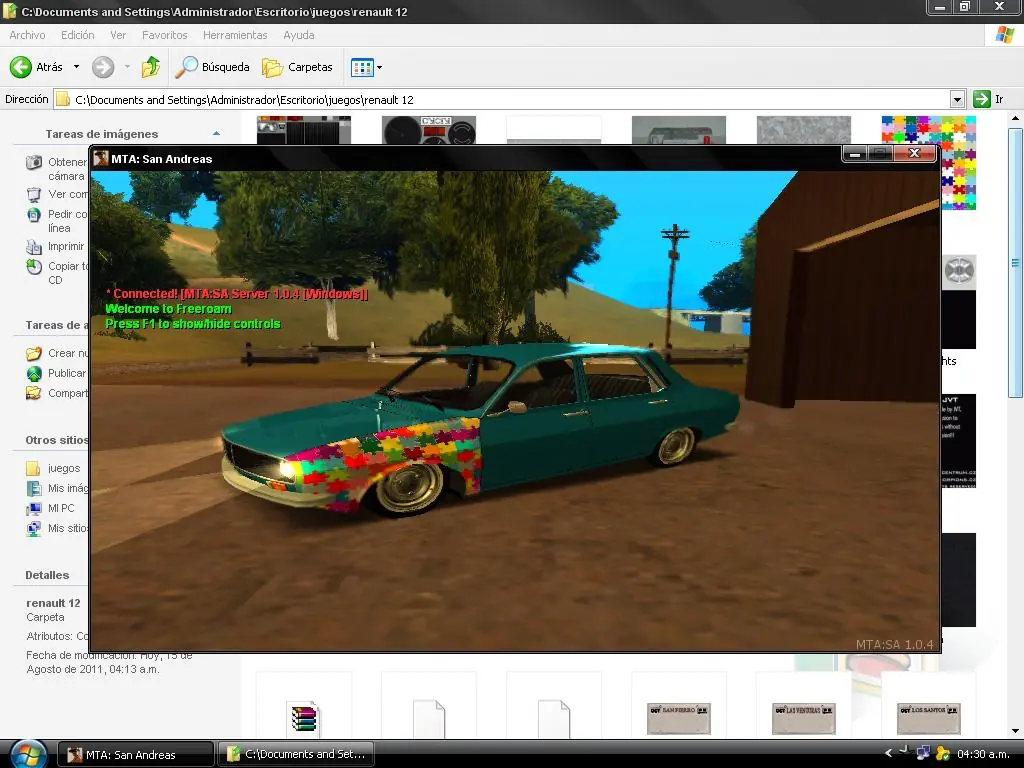Click the Crear nueva carpeta icon
The width and height of the screenshot is (1024, 768).
[x=34, y=353]
